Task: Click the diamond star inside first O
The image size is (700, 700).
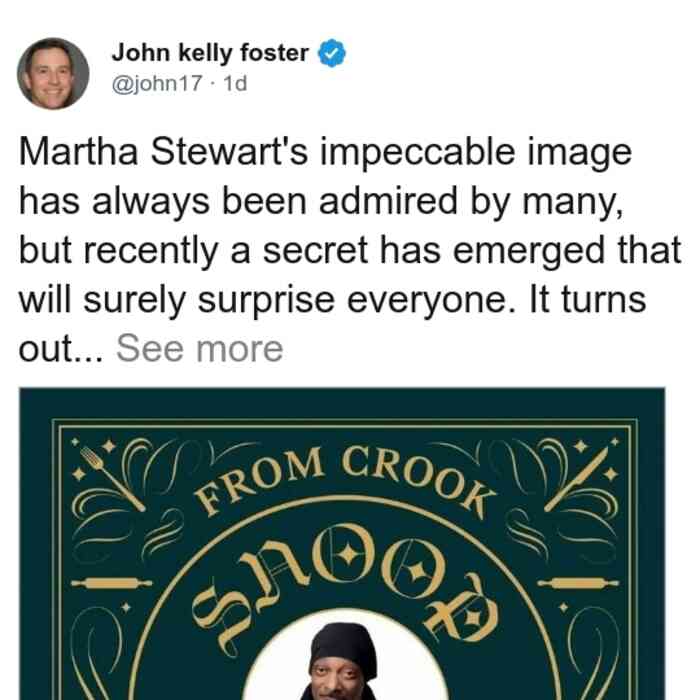Action: [349, 554]
